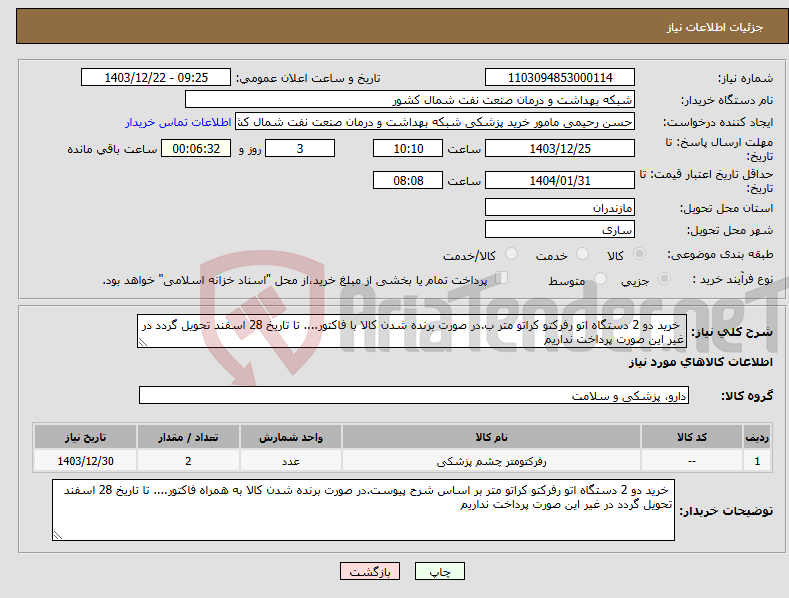Click the رفرکتومتر چشم پزشکی item cell
This screenshot has height=598, width=789.
coord(491,461)
